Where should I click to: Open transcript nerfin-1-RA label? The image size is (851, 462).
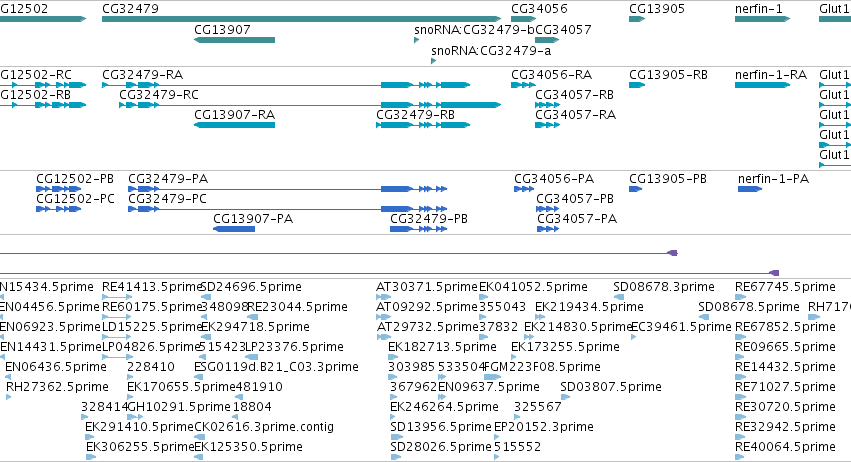tap(771, 74)
